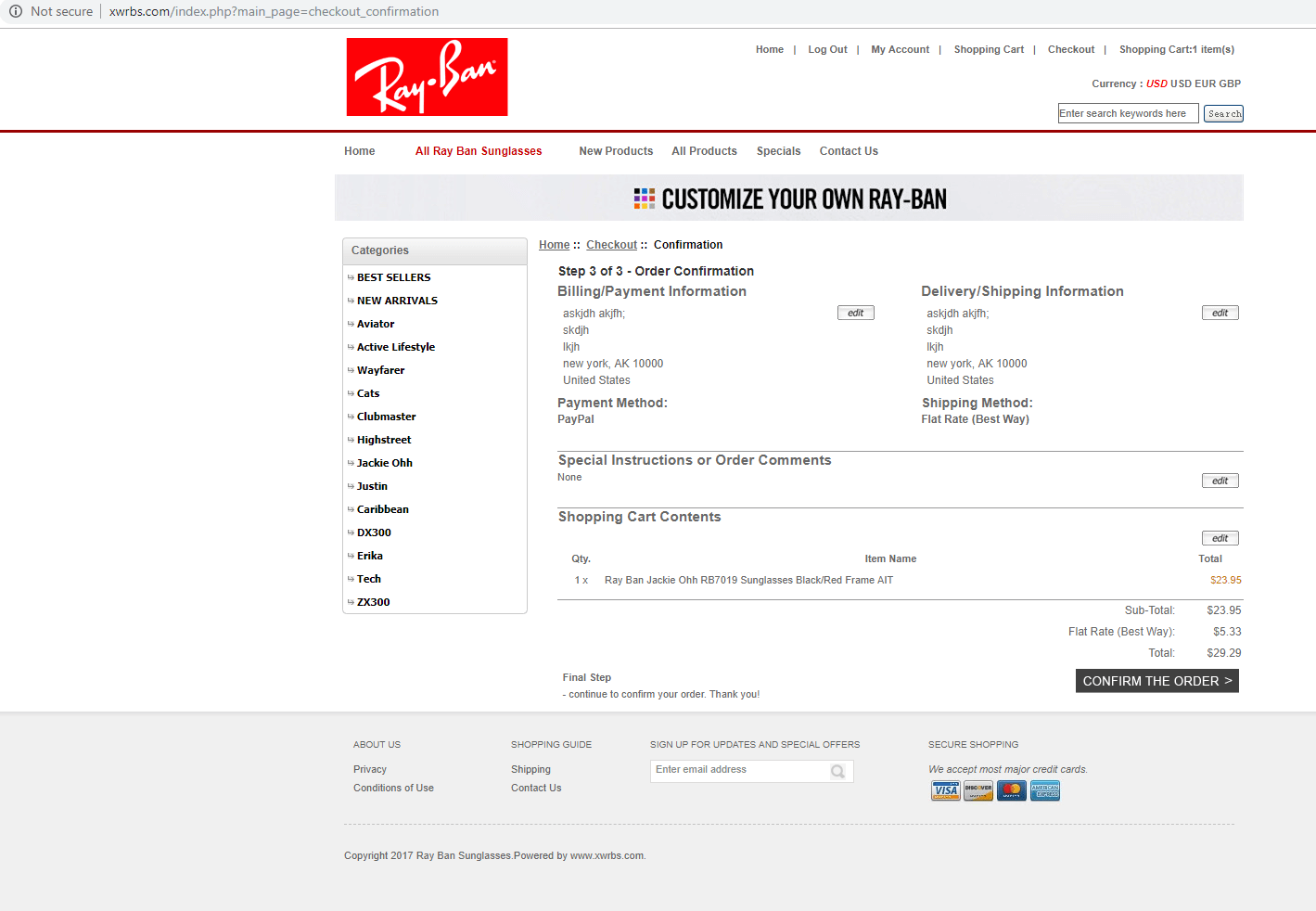1316x911 pixels.
Task: Open All Ray Ban Sunglasses menu
Action: tap(479, 151)
